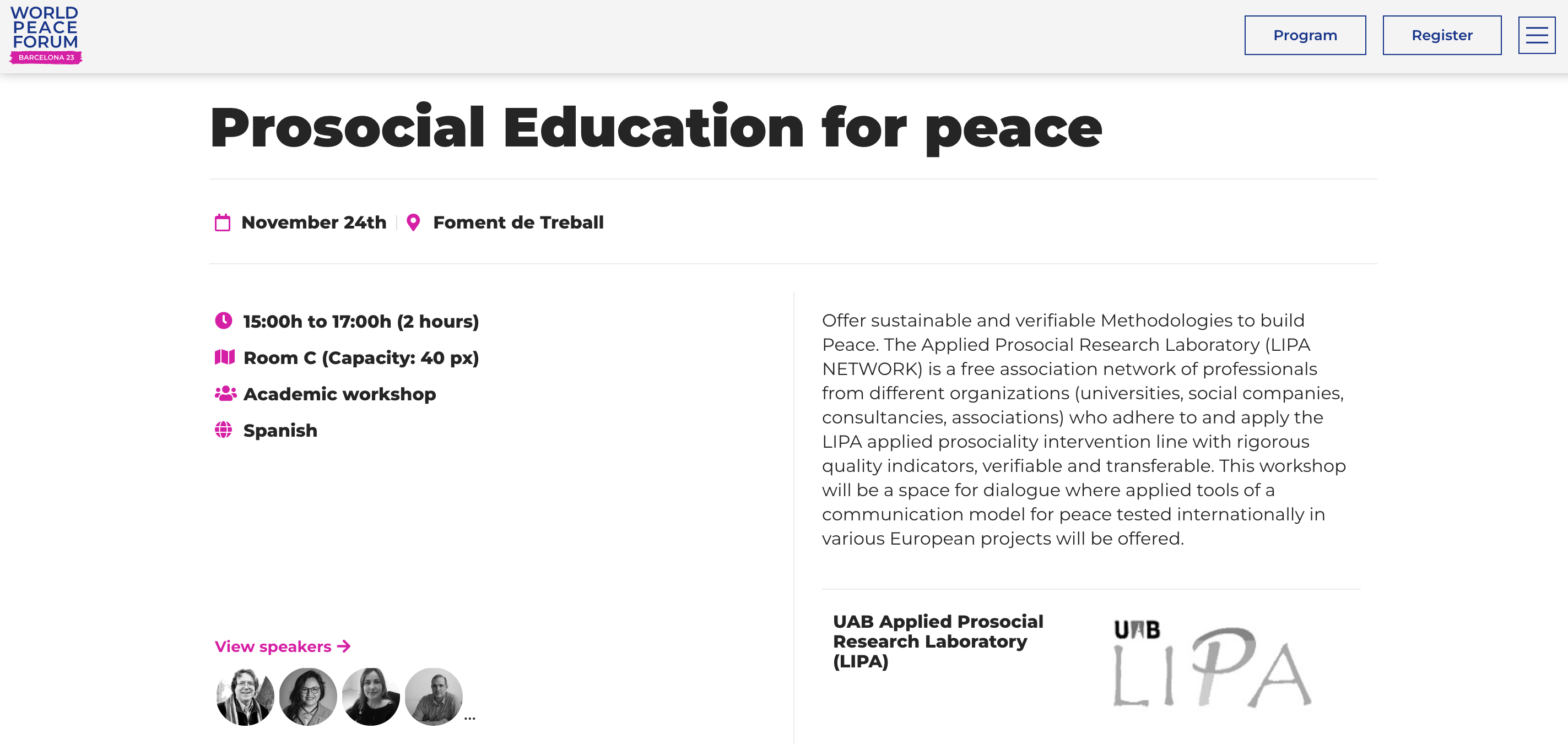This screenshot has height=750, width=1568.
Task: Click the Foment de Treball venue text
Action: point(518,222)
